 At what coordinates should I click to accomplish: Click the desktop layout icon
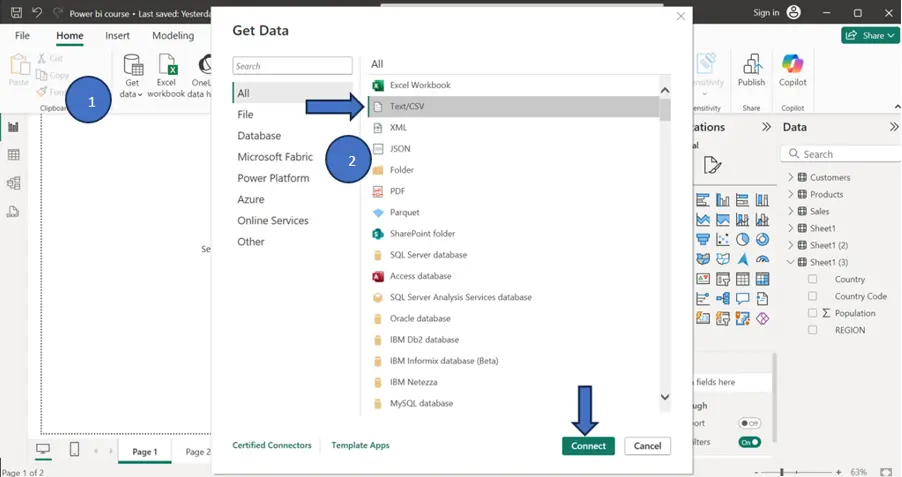pos(43,449)
